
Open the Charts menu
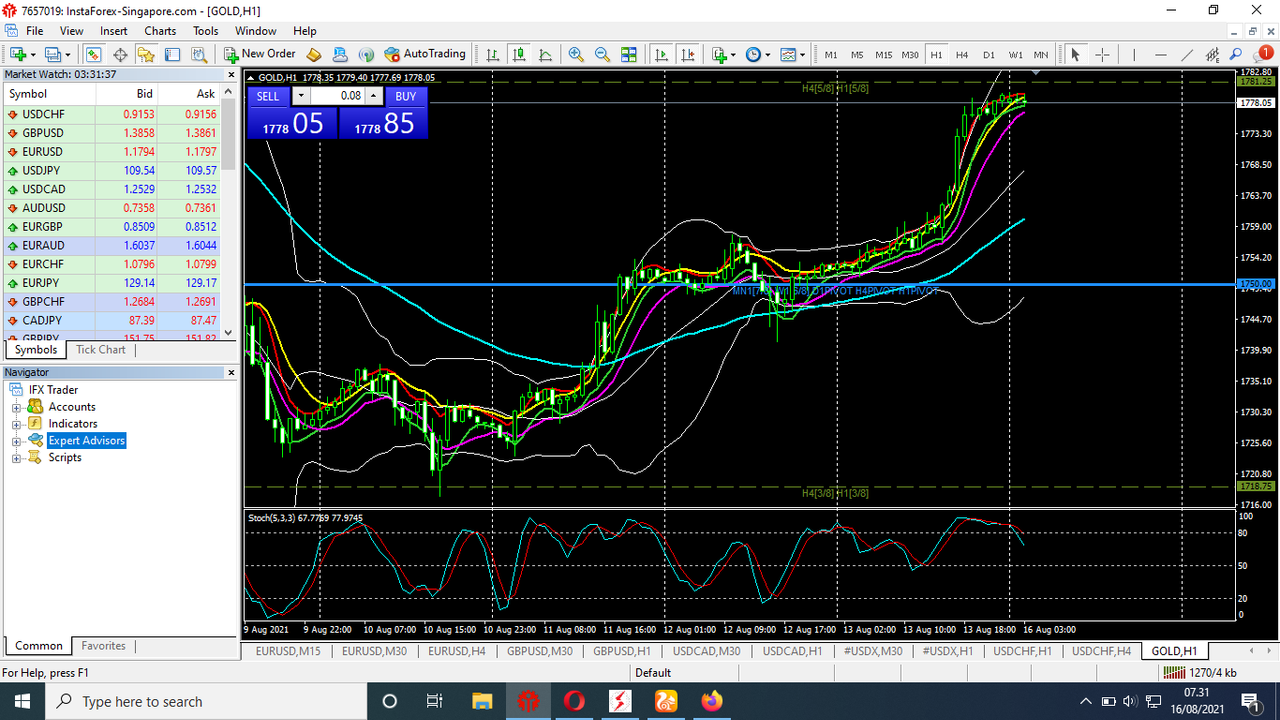pyautogui.click(x=160, y=31)
